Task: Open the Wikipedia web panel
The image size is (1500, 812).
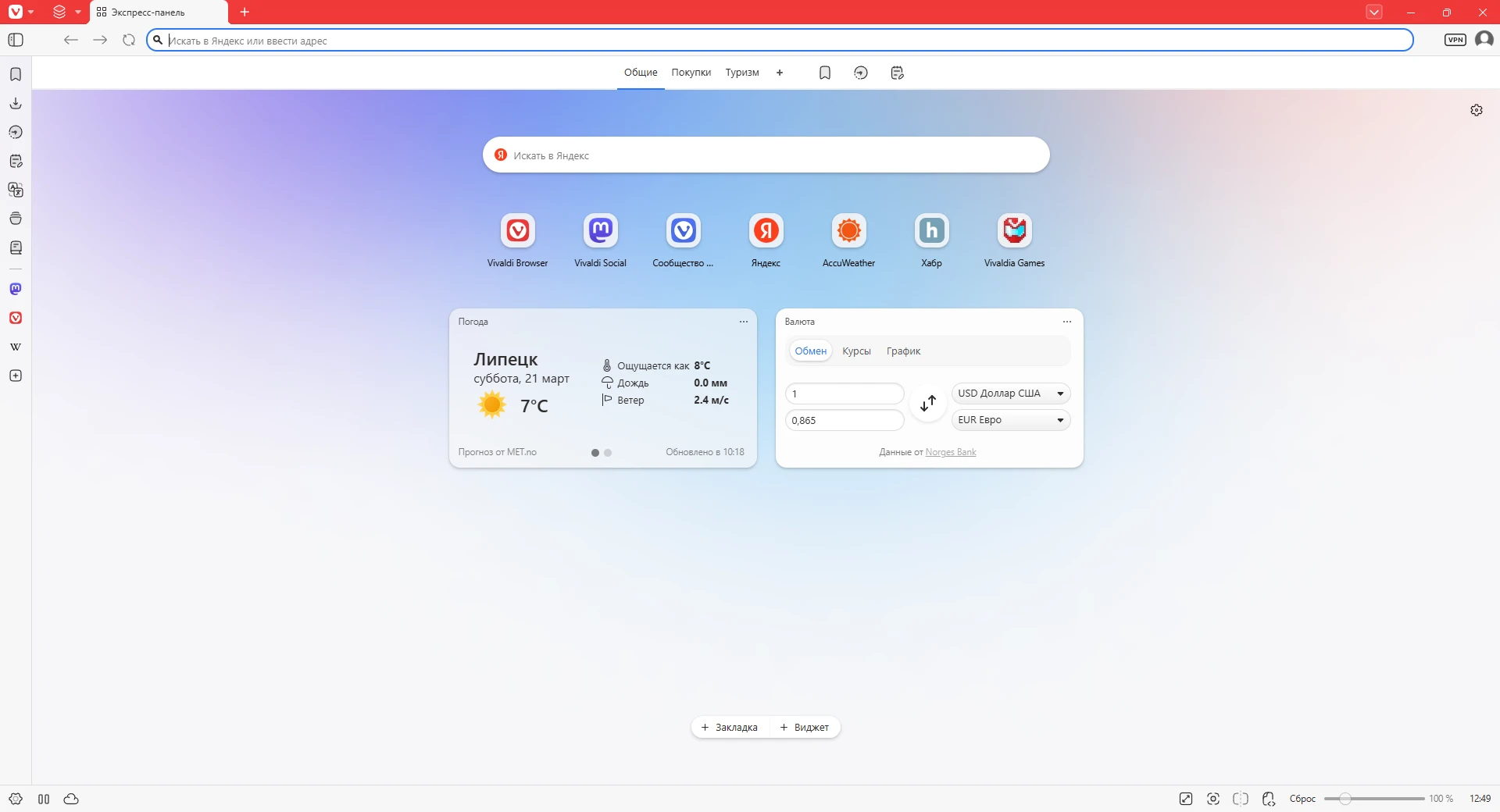Action: coord(16,347)
